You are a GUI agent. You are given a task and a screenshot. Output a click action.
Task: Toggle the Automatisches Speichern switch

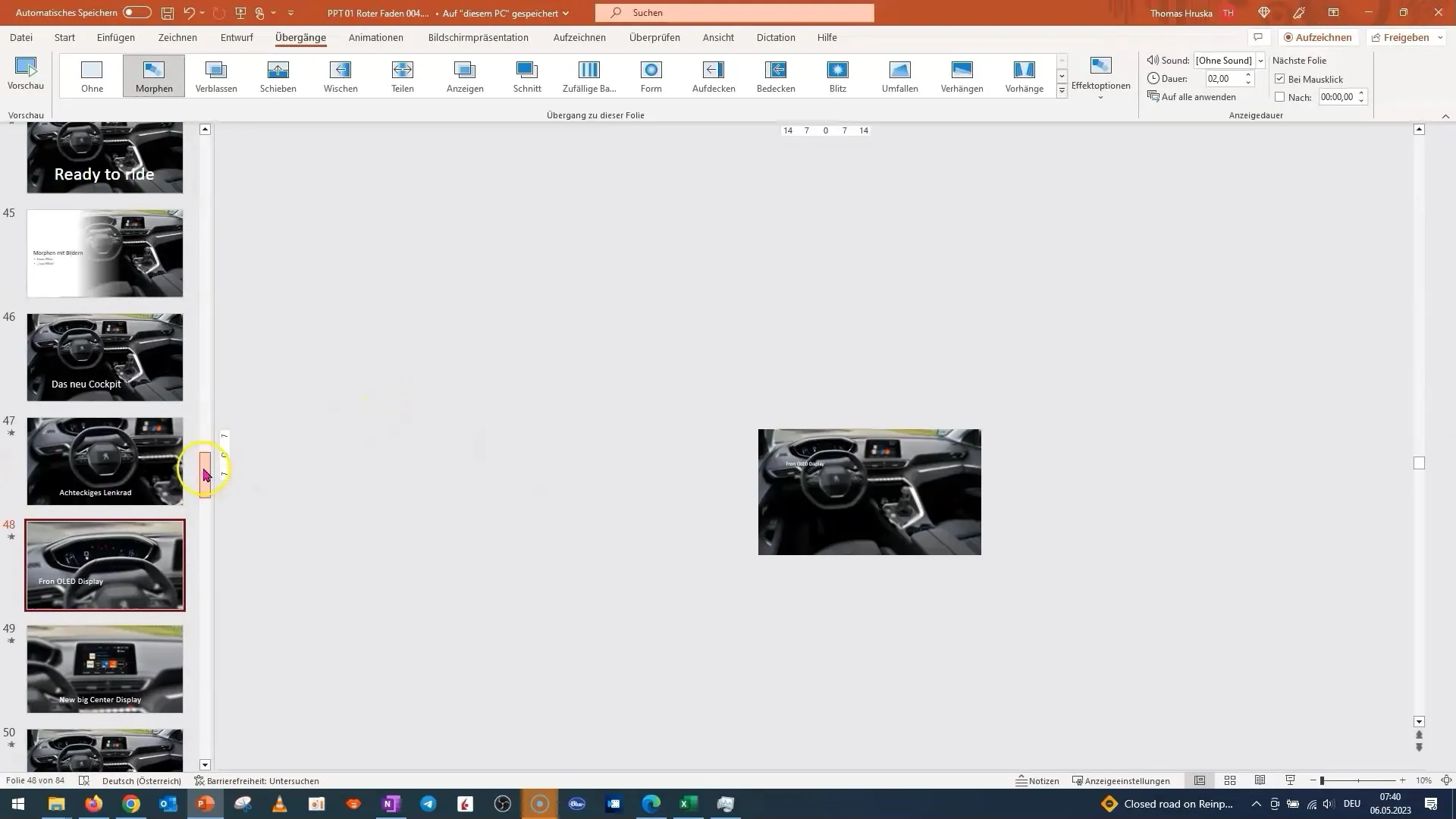pyautogui.click(x=134, y=12)
